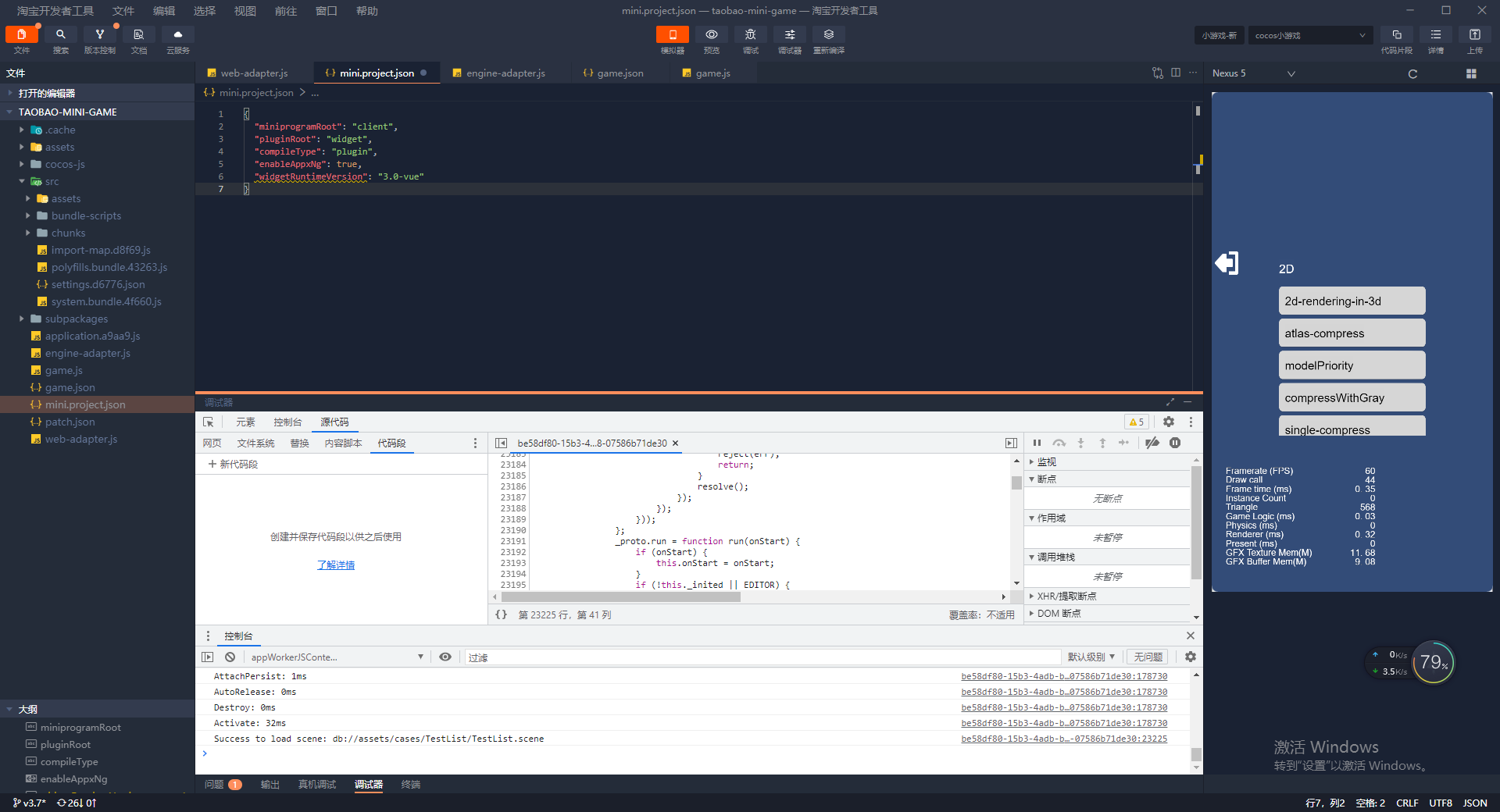Image resolution: width=1500 pixels, height=812 pixels.
Task: Toggle the console sidebar icon
Action: [207, 657]
